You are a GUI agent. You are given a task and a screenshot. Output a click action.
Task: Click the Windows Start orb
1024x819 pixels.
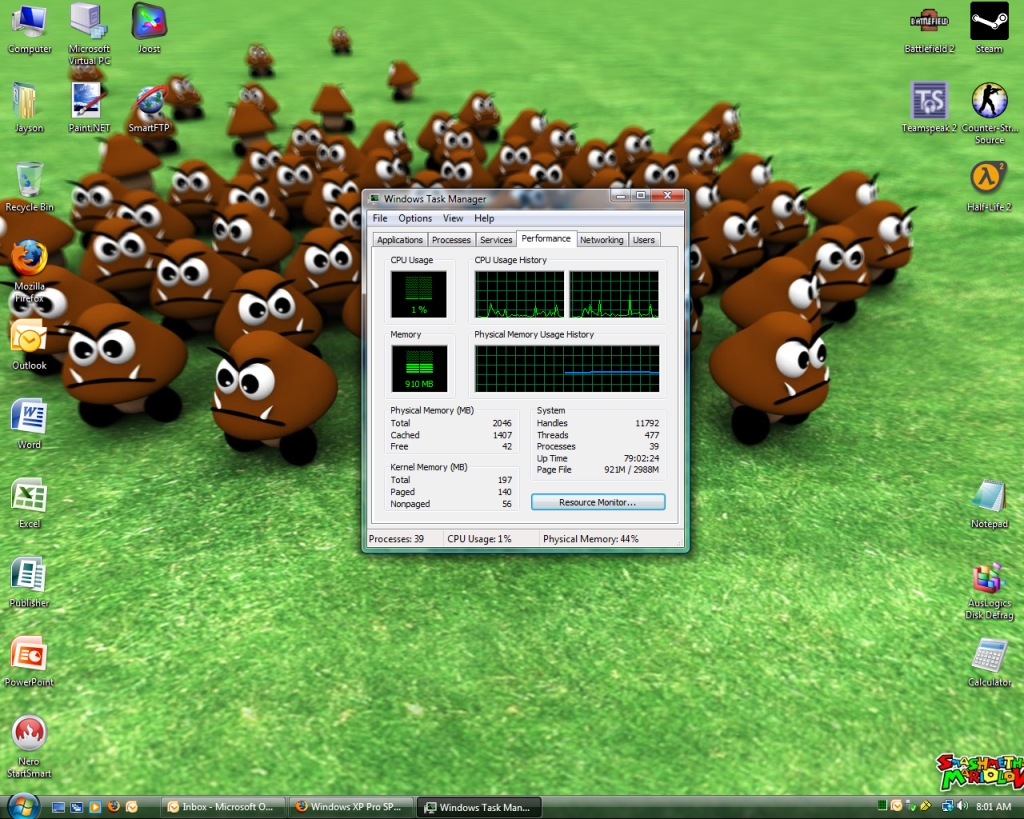click(22, 806)
